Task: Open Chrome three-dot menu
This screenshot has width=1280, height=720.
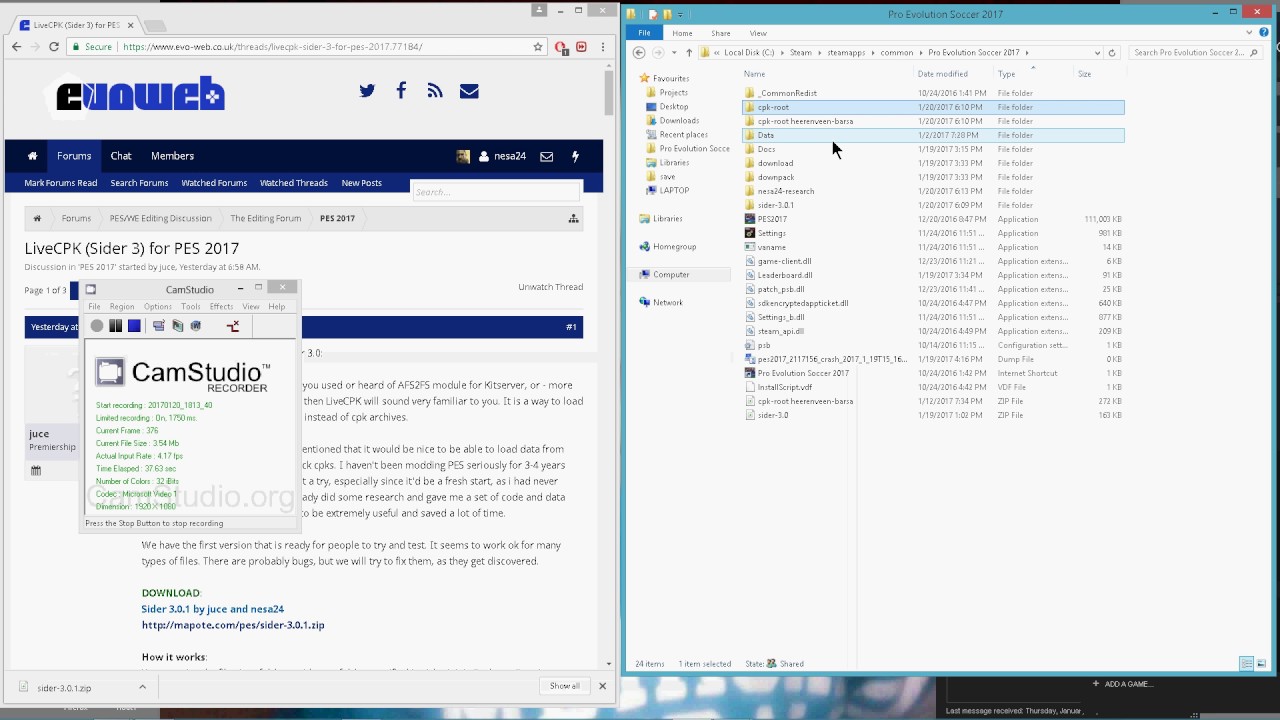Action: tap(603, 47)
